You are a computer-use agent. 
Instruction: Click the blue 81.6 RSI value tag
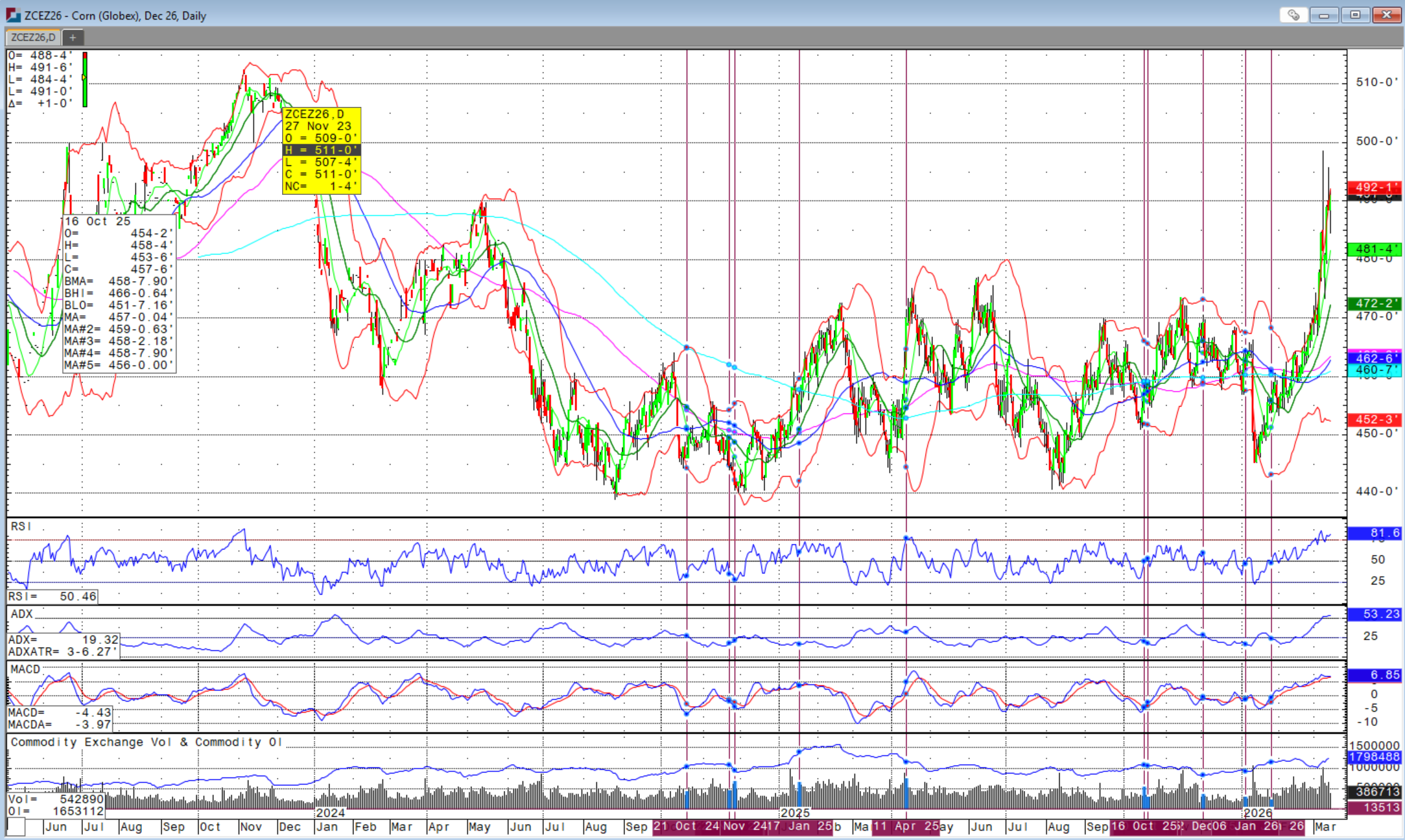click(x=1374, y=533)
